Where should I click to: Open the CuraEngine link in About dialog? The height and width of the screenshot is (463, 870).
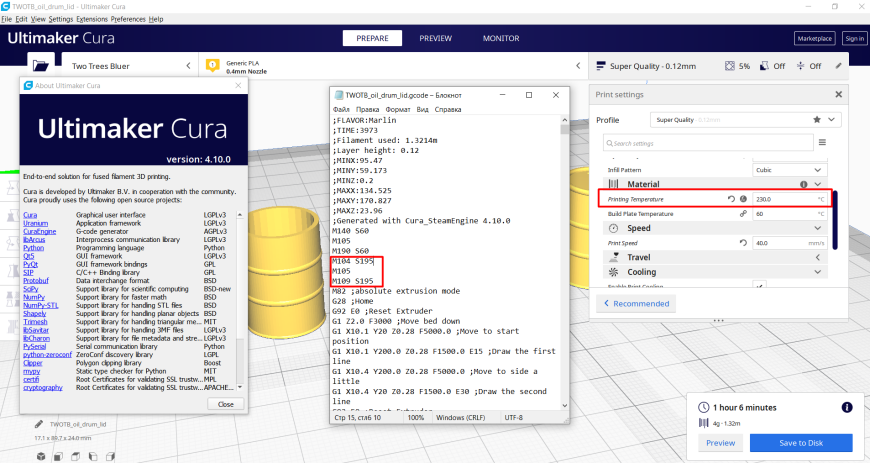(x=39, y=232)
